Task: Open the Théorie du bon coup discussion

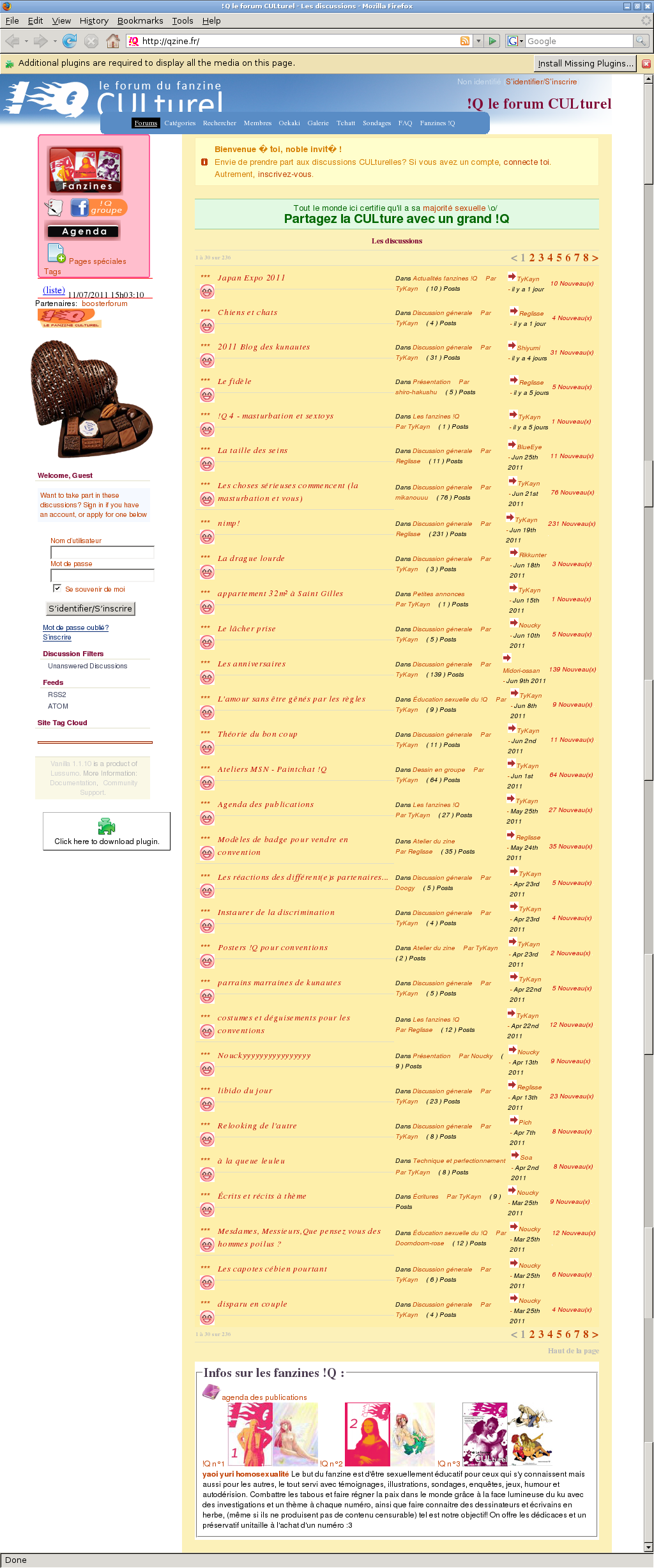Action: [257, 734]
